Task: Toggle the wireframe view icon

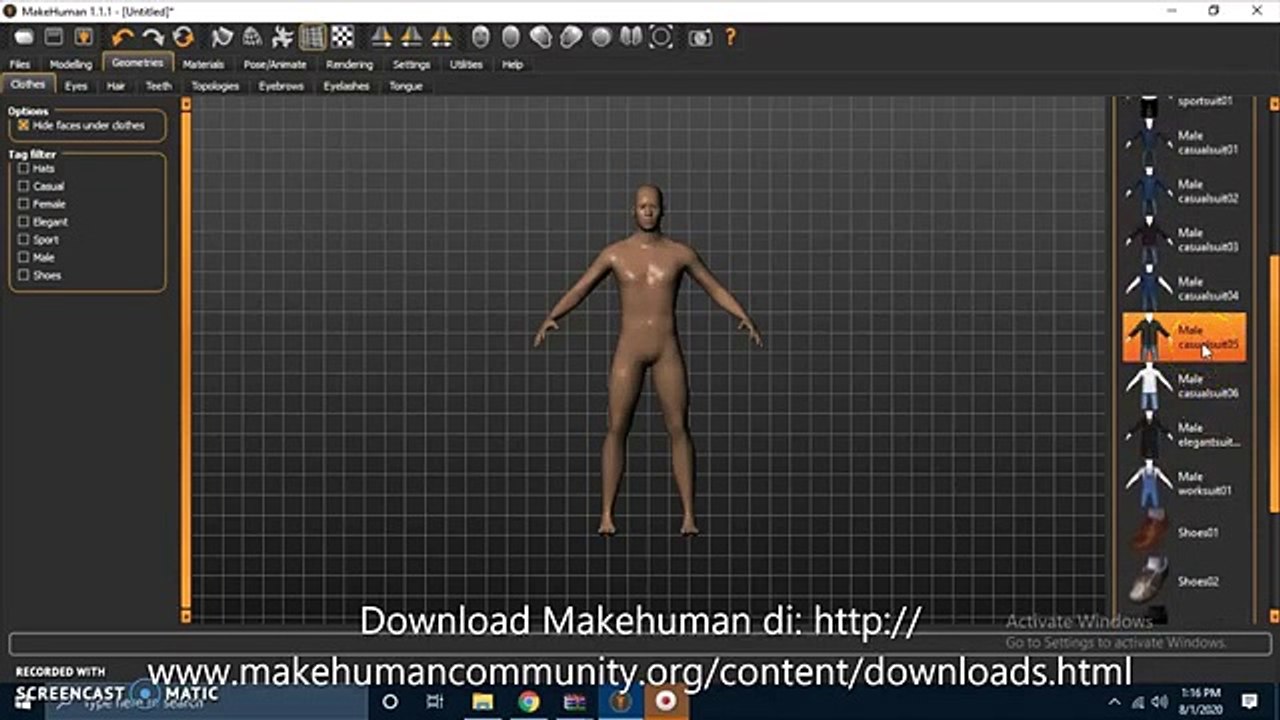Action: tap(252, 38)
